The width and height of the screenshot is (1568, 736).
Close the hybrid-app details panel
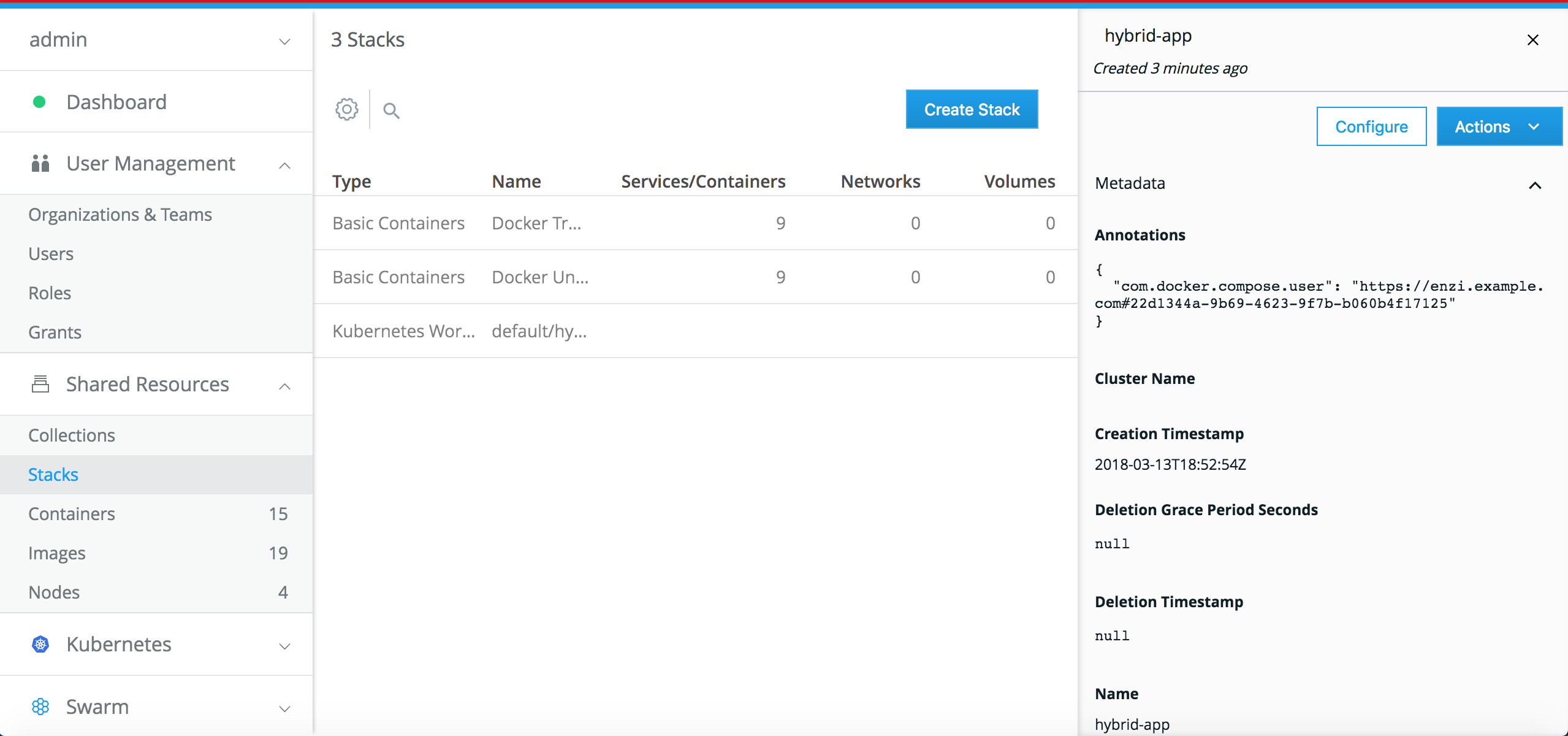(x=1532, y=40)
